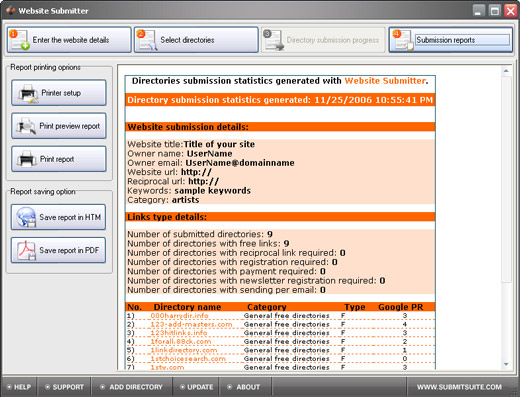Choose ADD DIRECTORY in bottom bar
This screenshot has height=397, width=520.
pos(132,387)
